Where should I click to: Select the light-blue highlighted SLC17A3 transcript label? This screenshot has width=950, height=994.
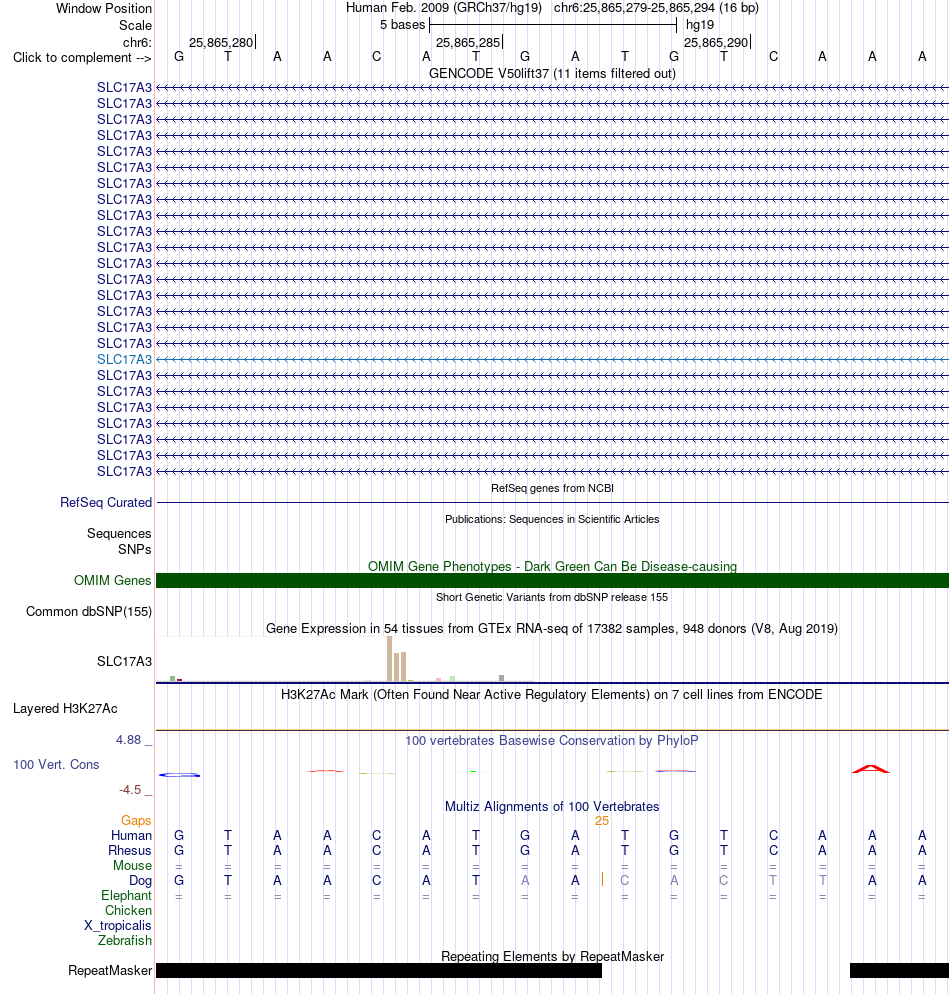124,359
